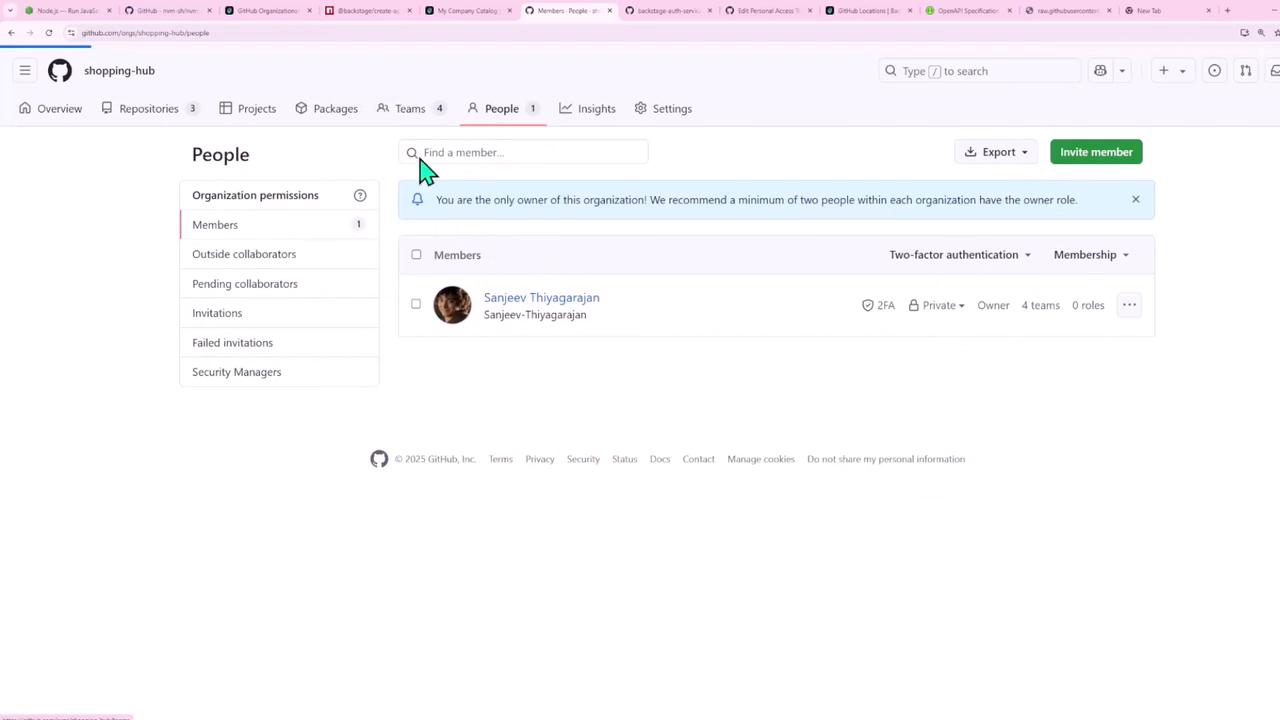Switch to the 'My Company Catalog' browser tab
Viewport: 1280px width, 720px height.
468,10
